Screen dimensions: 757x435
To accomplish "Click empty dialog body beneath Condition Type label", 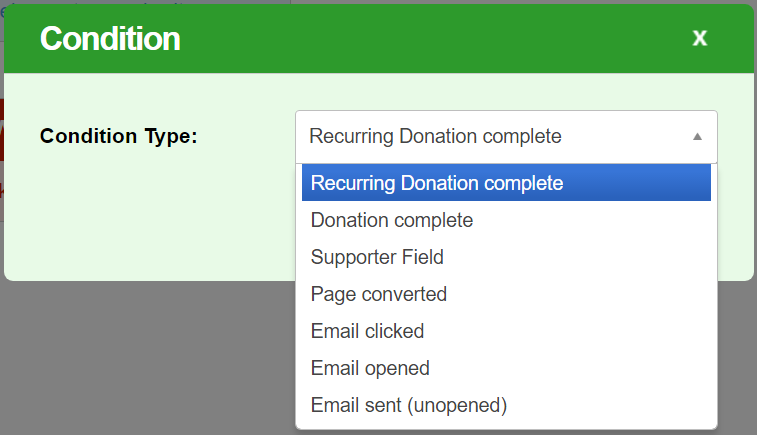I will [150, 220].
